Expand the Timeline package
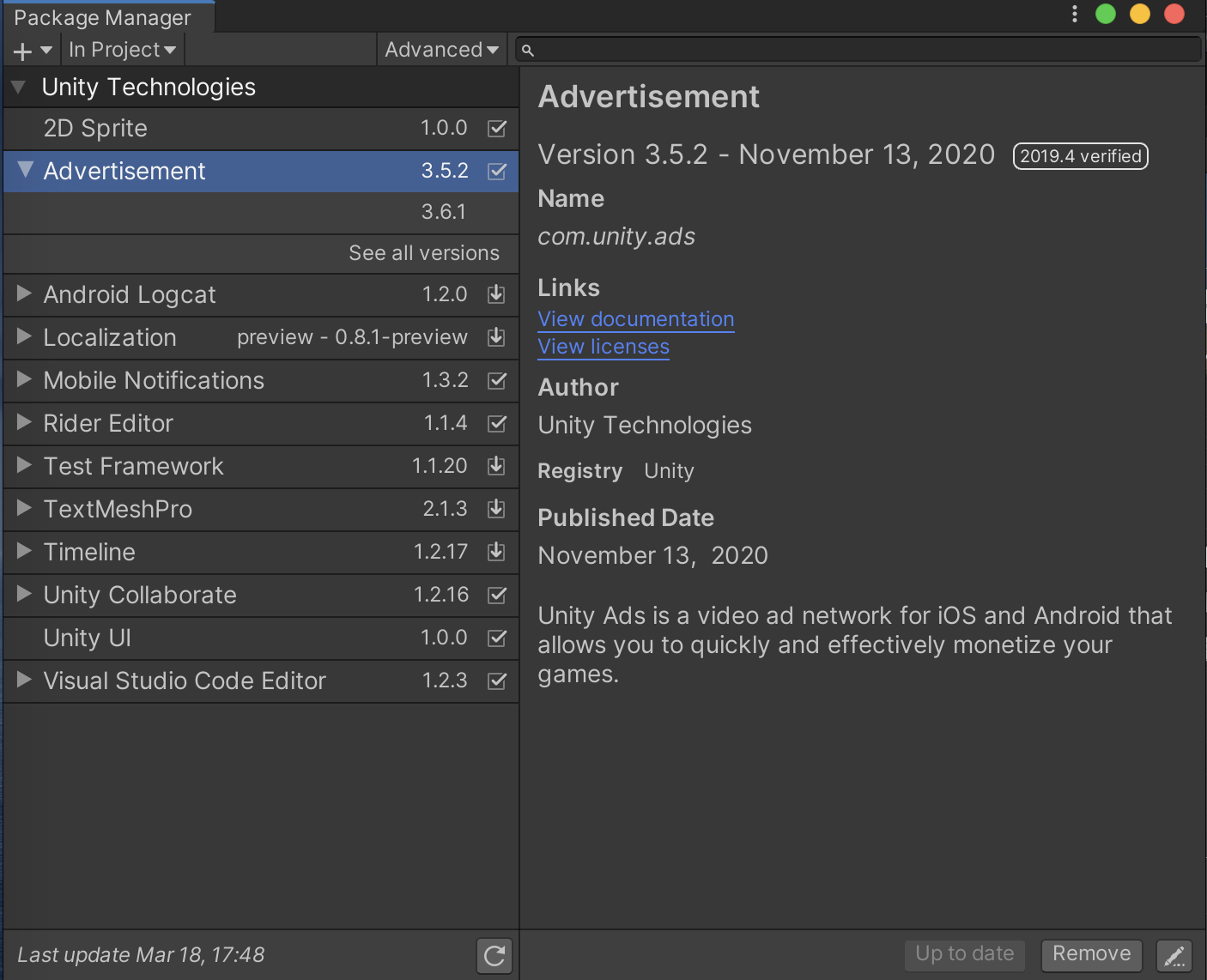 (24, 551)
